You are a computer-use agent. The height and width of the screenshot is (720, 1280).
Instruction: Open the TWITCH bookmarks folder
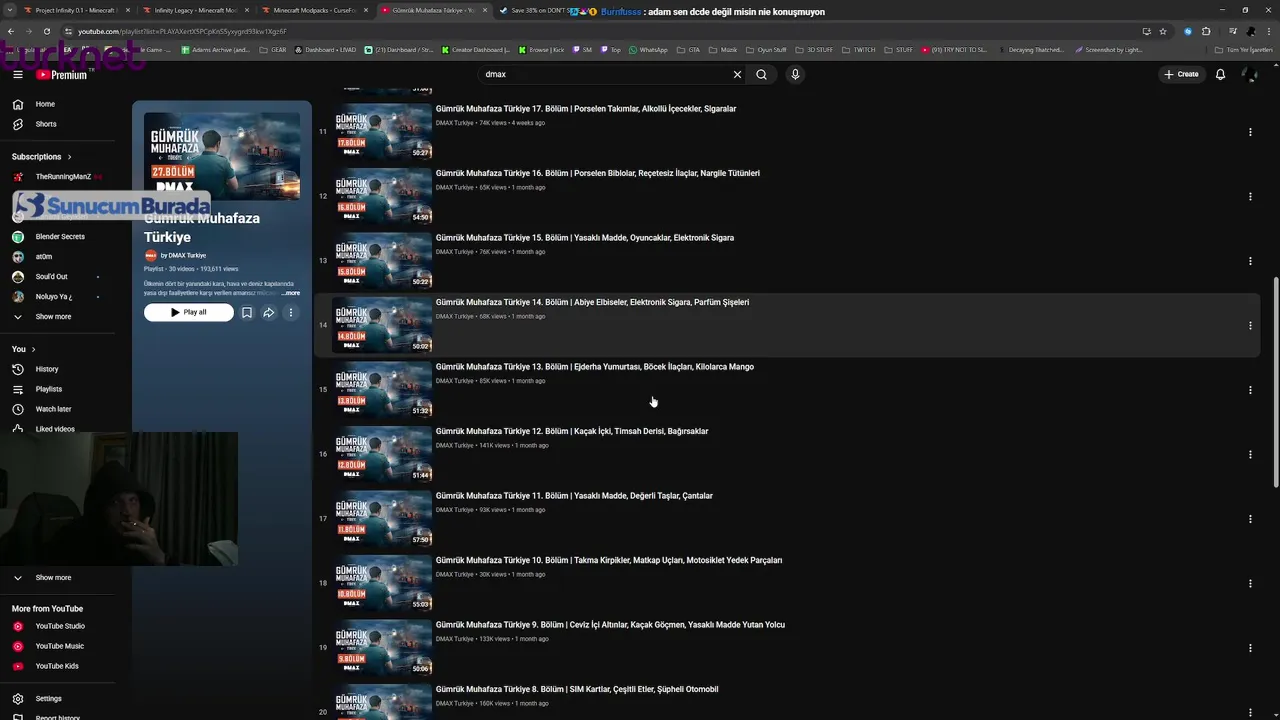pos(860,49)
